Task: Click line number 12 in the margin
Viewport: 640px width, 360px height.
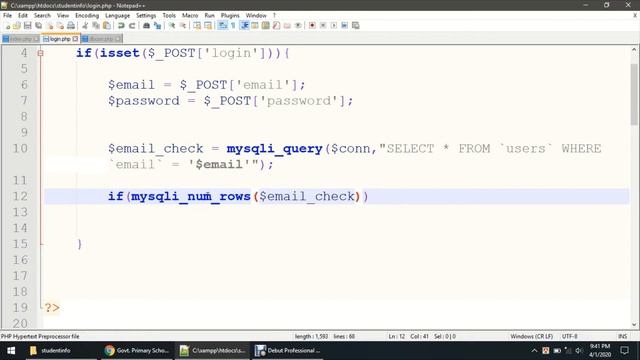Action: click(x=20, y=196)
